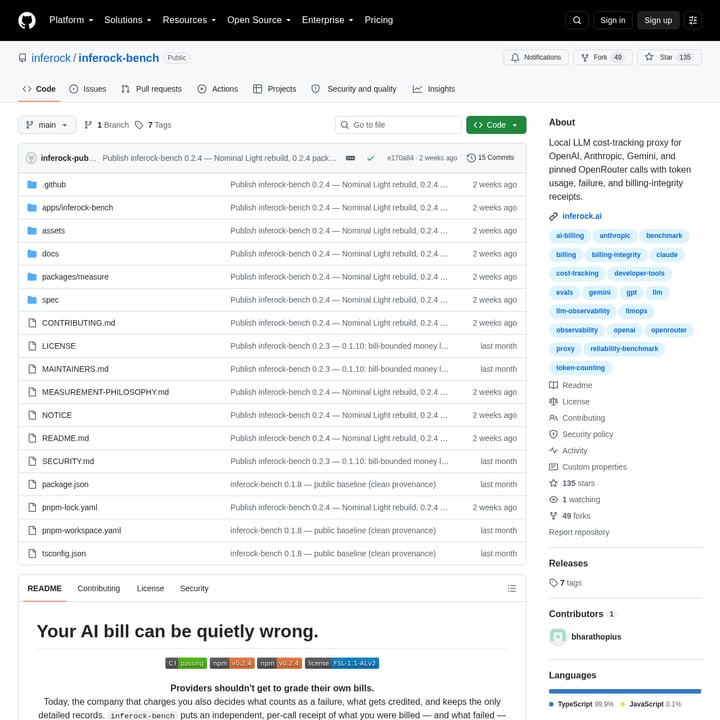720x720 pixels.
Task: Switch to the Projects tab
Action: coord(275,89)
